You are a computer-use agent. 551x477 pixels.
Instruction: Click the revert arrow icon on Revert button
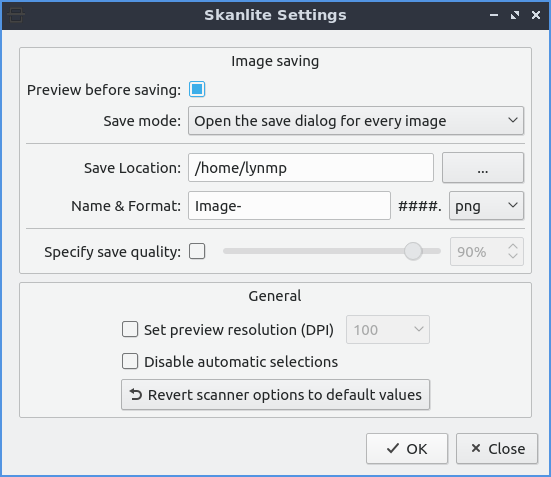[x=136, y=395]
